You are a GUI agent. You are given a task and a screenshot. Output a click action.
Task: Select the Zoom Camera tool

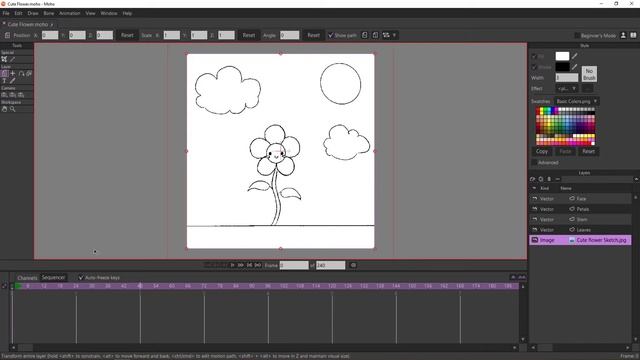(13, 95)
